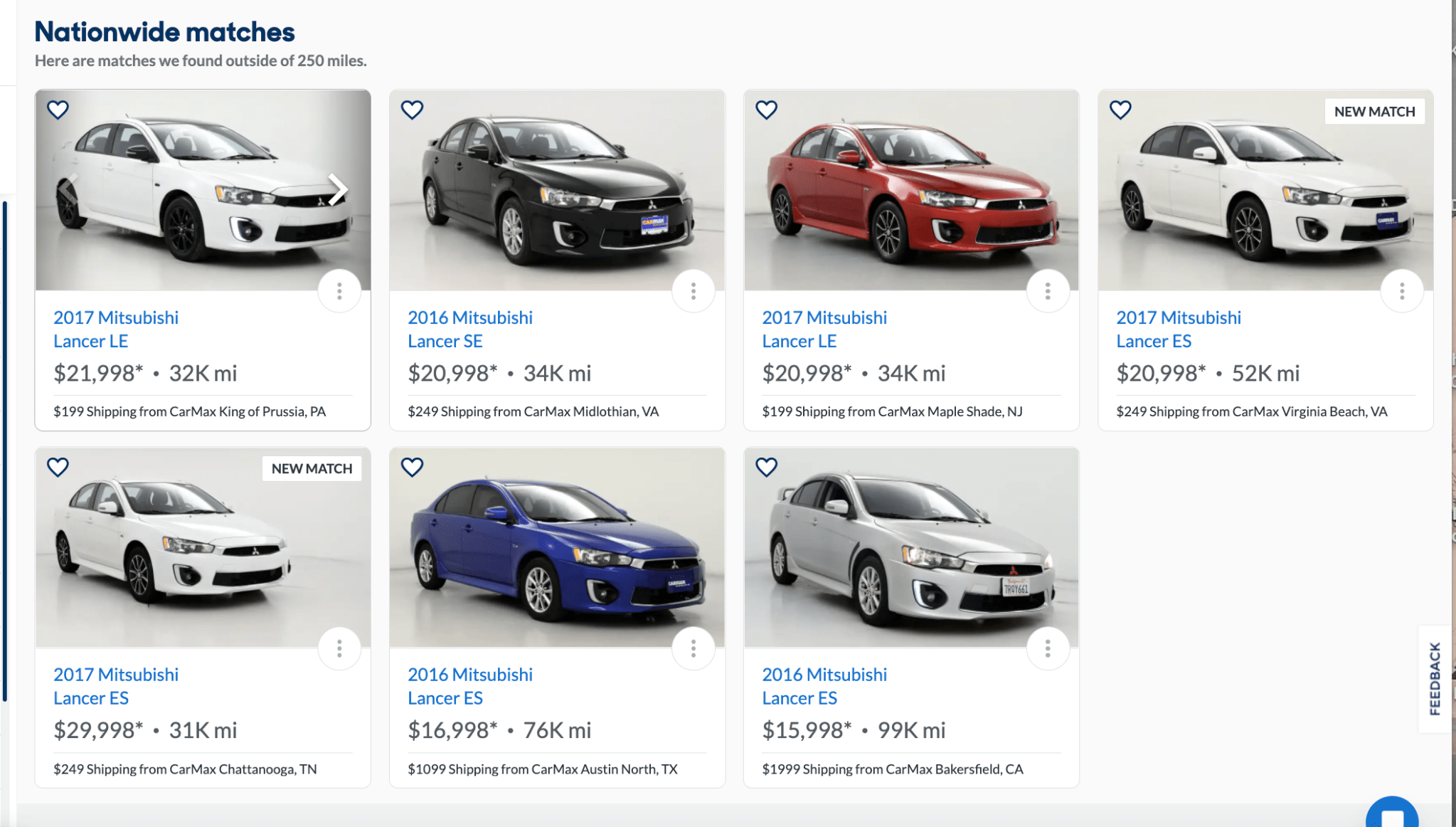The image size is (1456, 827).
Task: Open the three-dot menu on the black Lancer SE
Action: pyautogui.click(x=694, y=290)
